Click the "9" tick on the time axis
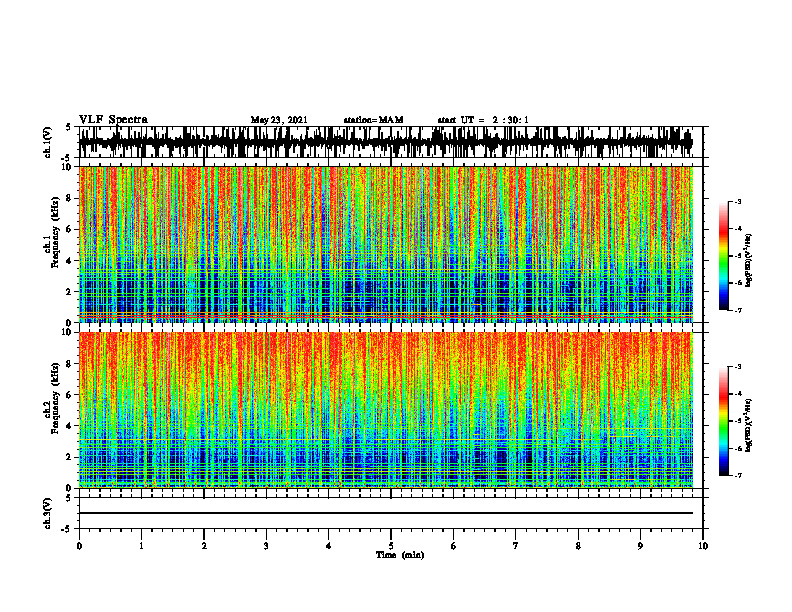 click(640, 546)
